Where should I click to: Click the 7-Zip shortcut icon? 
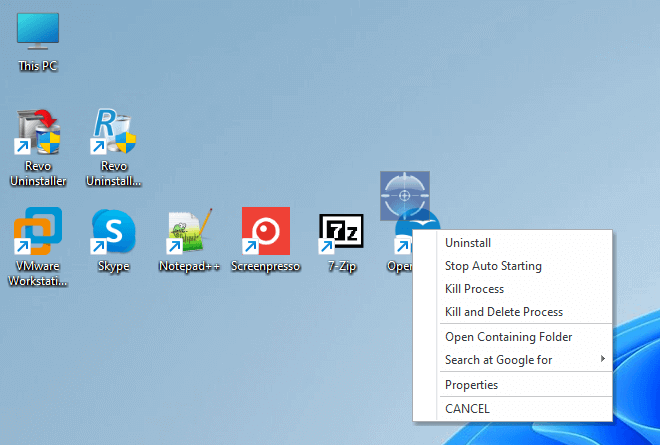click(341, 232)
